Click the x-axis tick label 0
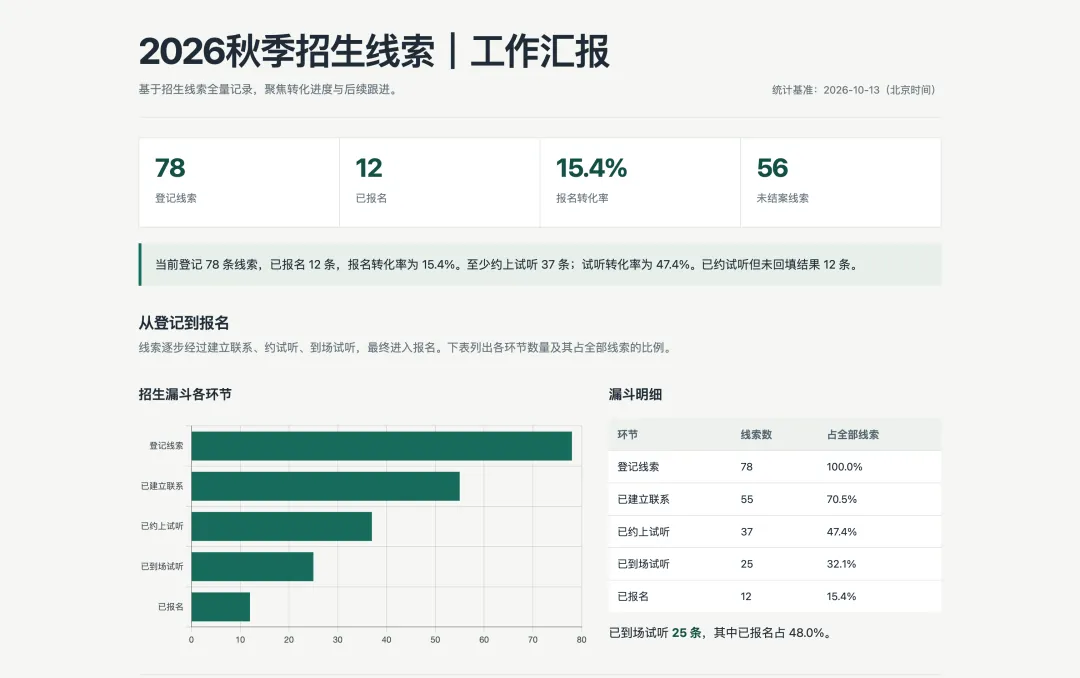The width and height of the screenshot is (1080, 678). [191, 639]
